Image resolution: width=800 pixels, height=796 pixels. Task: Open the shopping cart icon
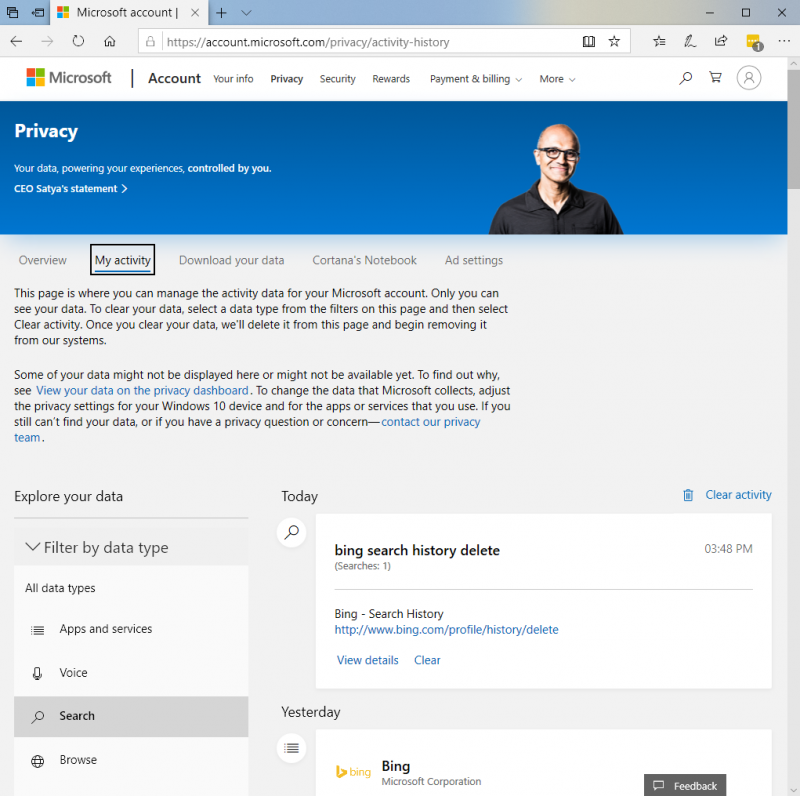click(x=715, y=78)
